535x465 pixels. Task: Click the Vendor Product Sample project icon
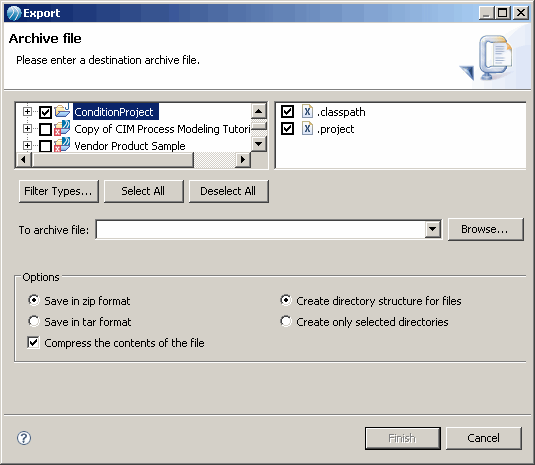(x=62, y=145)
